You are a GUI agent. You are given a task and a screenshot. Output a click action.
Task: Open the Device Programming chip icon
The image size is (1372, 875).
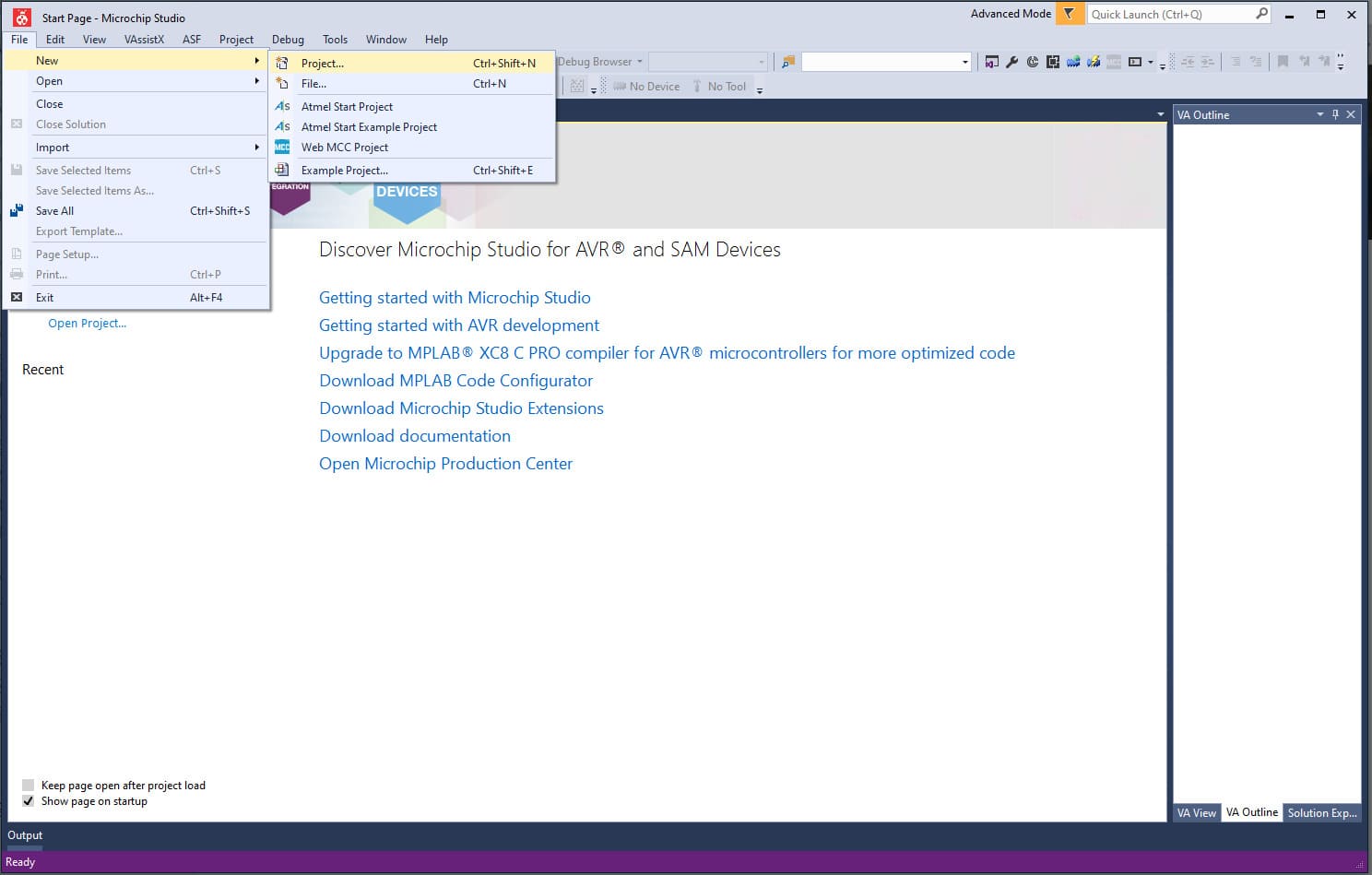click(1053, 62)
